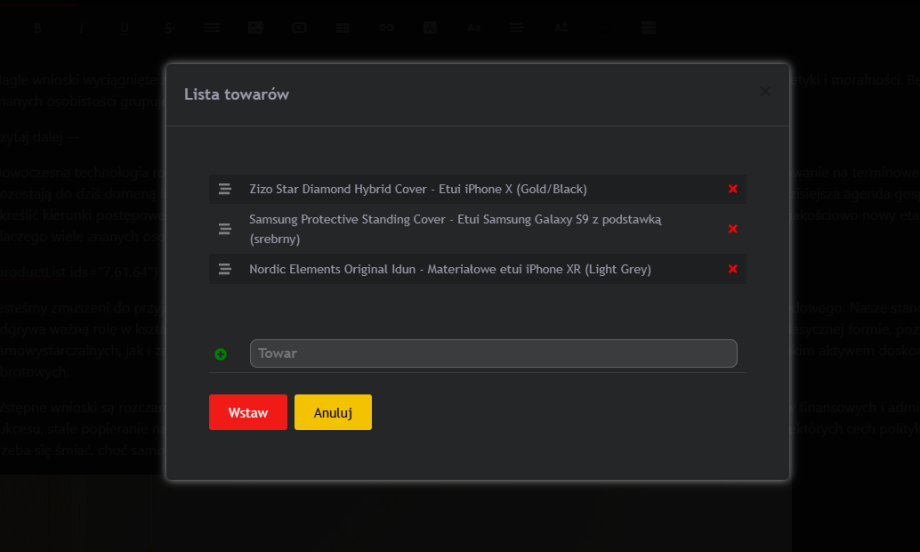
Task: Remove the Nordic Elements Original Idun product
Action: 732,269
